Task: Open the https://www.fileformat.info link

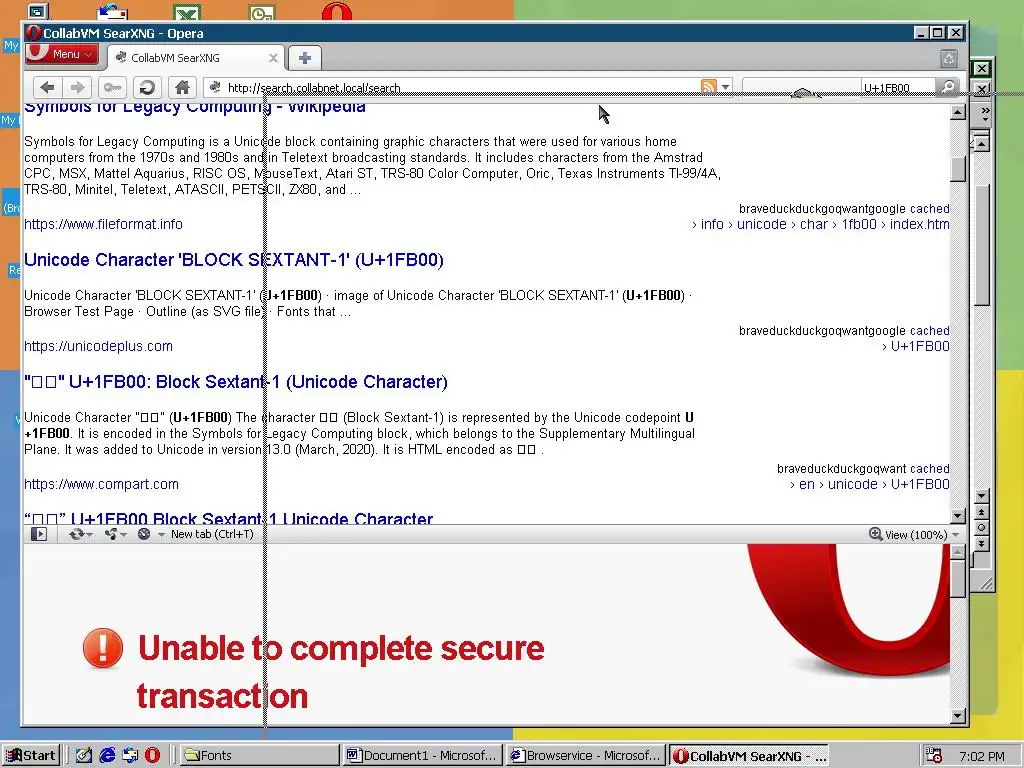Action: (103, 224)
